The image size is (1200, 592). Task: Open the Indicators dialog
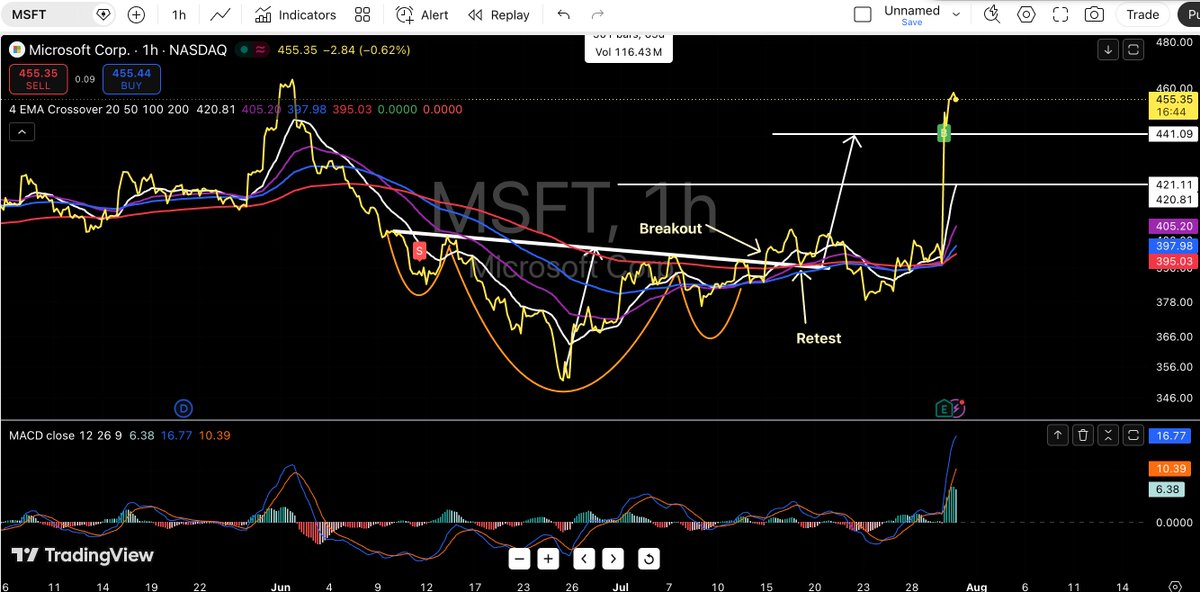(x=296, y=15)
